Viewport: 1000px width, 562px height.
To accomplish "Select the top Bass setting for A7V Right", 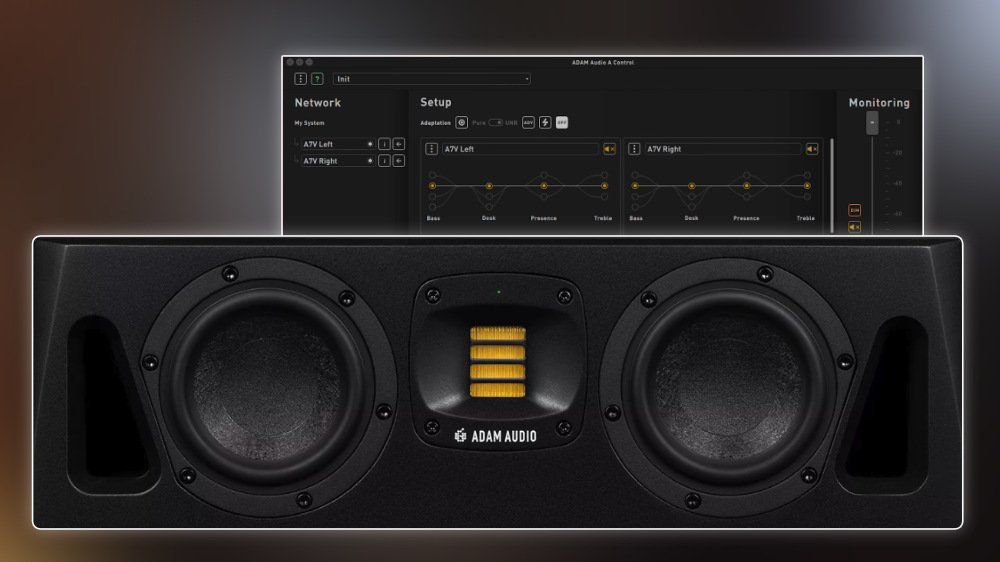I will 635,175.
